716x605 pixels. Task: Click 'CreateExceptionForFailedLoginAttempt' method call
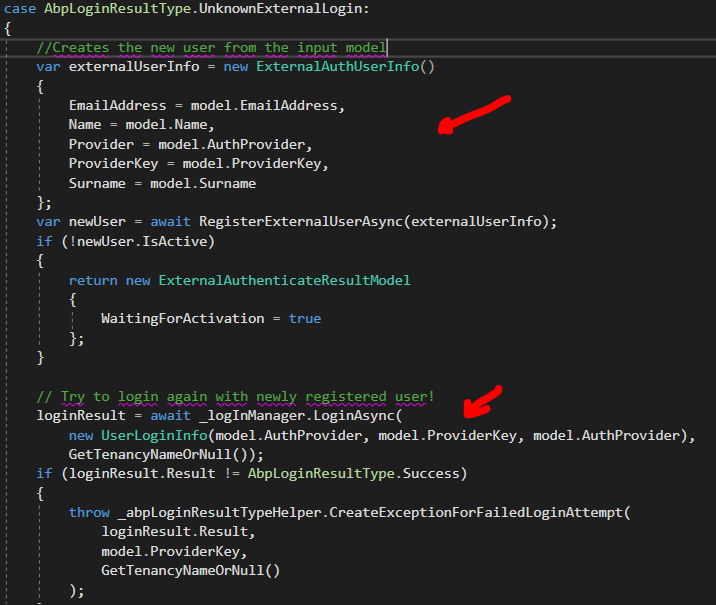476,512
